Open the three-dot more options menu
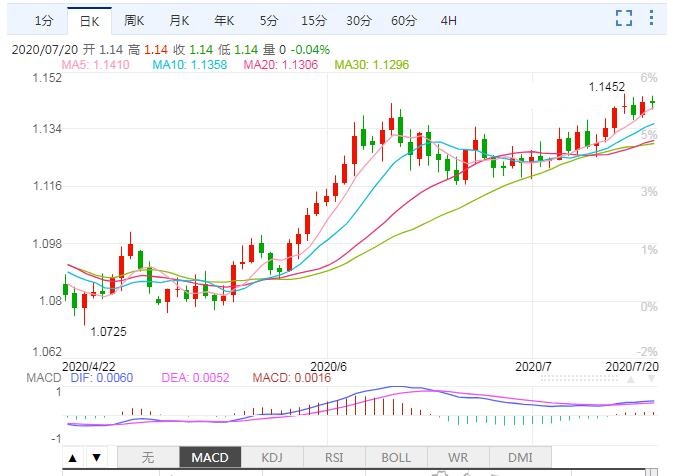The width and height of the screenshot is (673, 476). [654, 19]
